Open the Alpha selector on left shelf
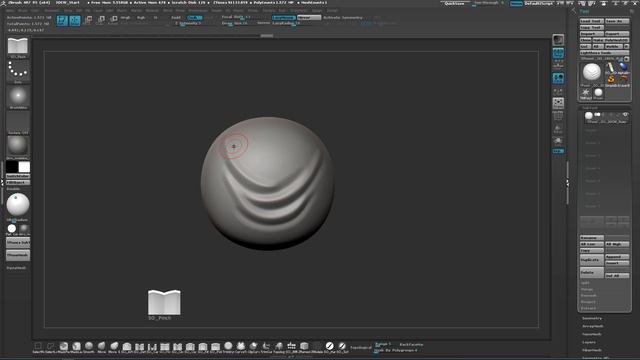640x360 pixels. pos(18,97)
